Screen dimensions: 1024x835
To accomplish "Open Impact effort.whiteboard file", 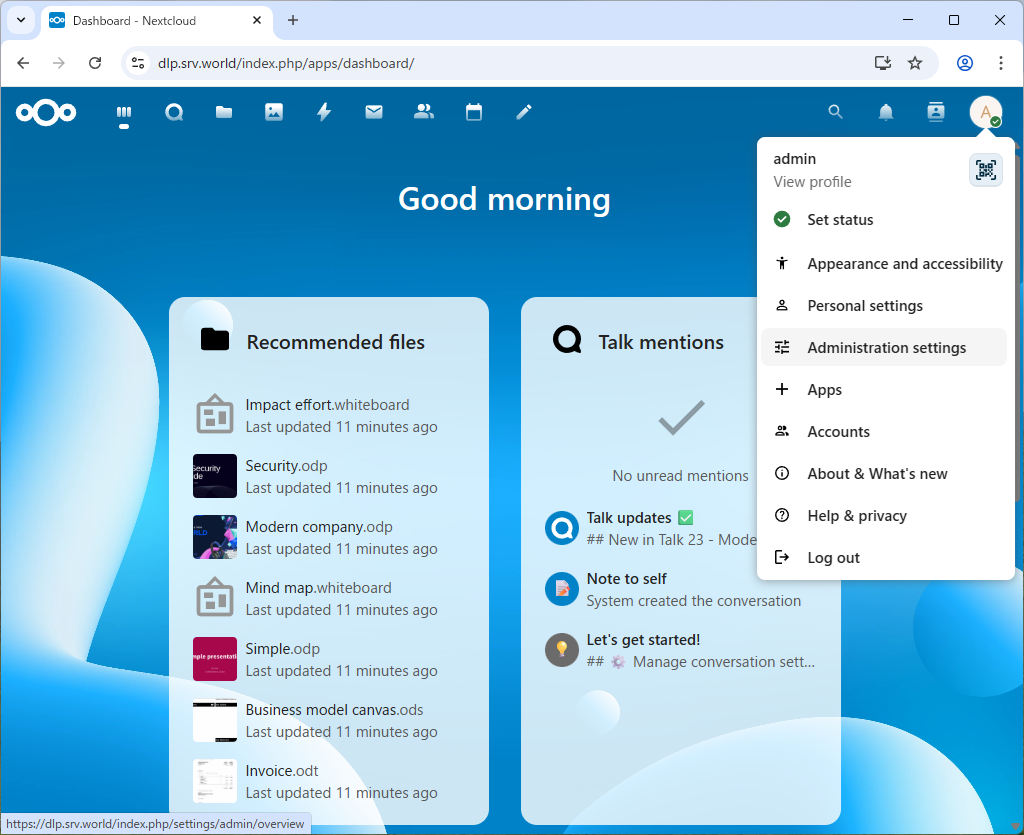I will (x=328, y=415).
